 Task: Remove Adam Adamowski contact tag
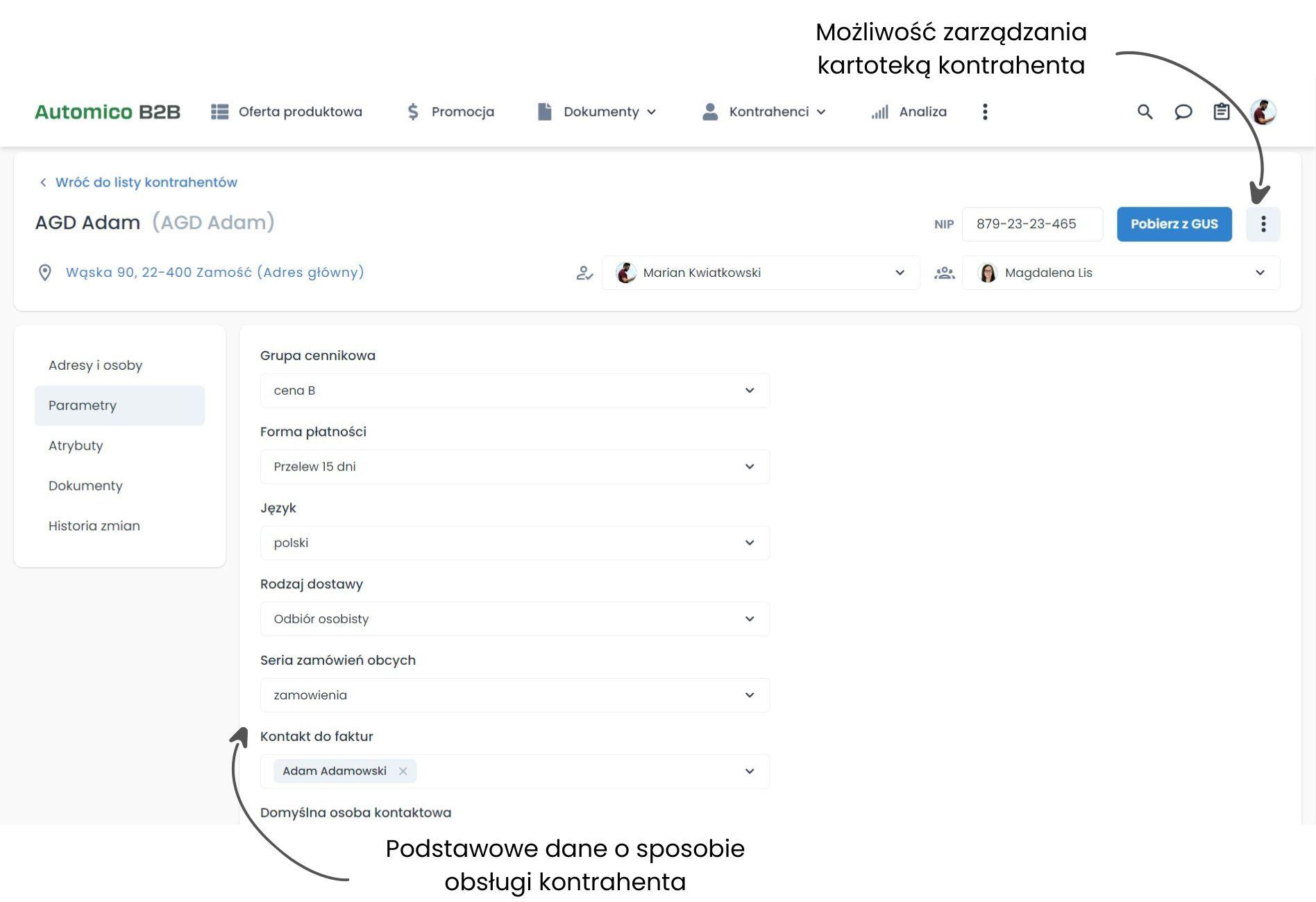point(403,771)
